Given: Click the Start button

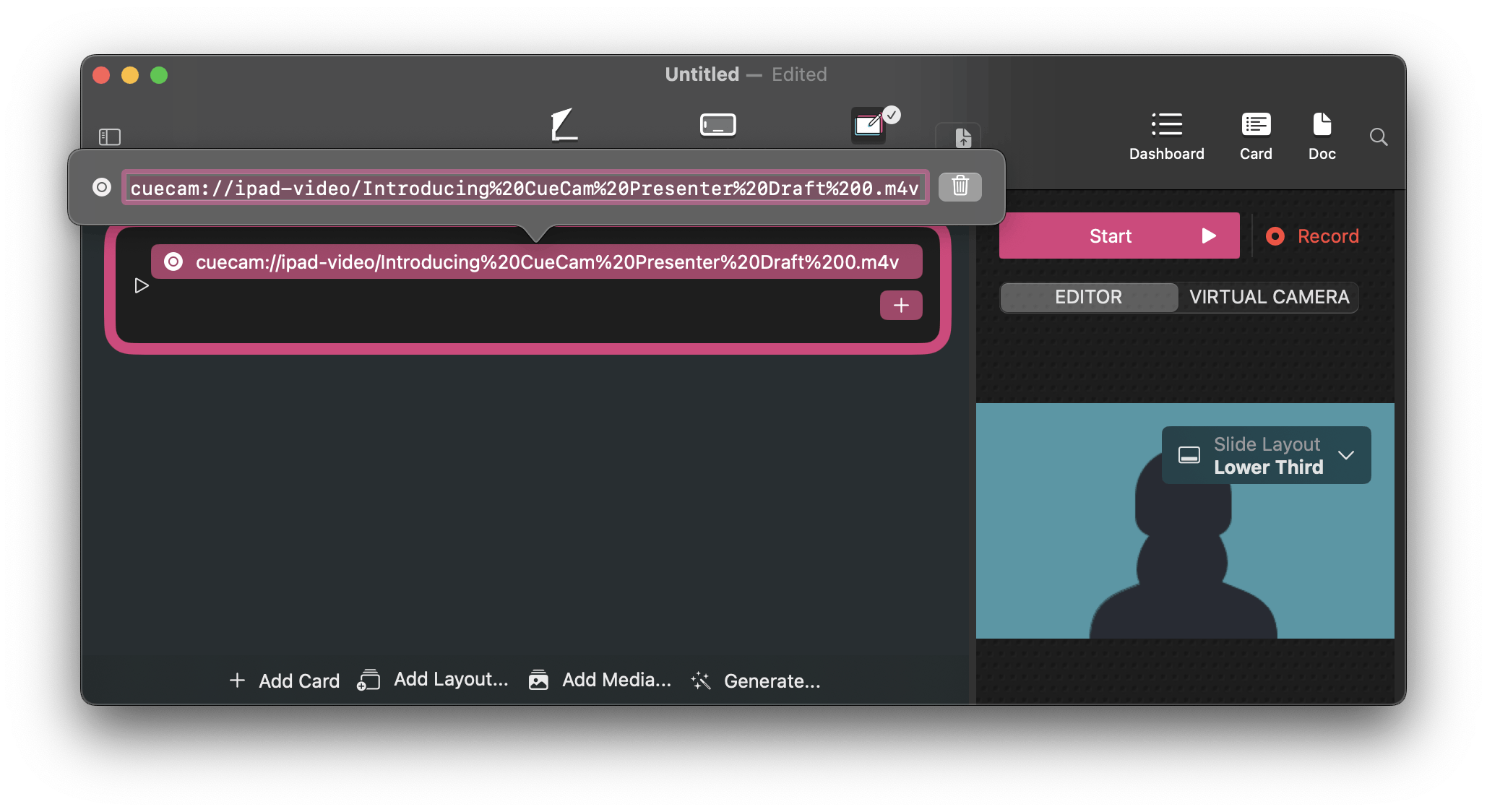Looking at the screenshot, I should point(1119,236).
